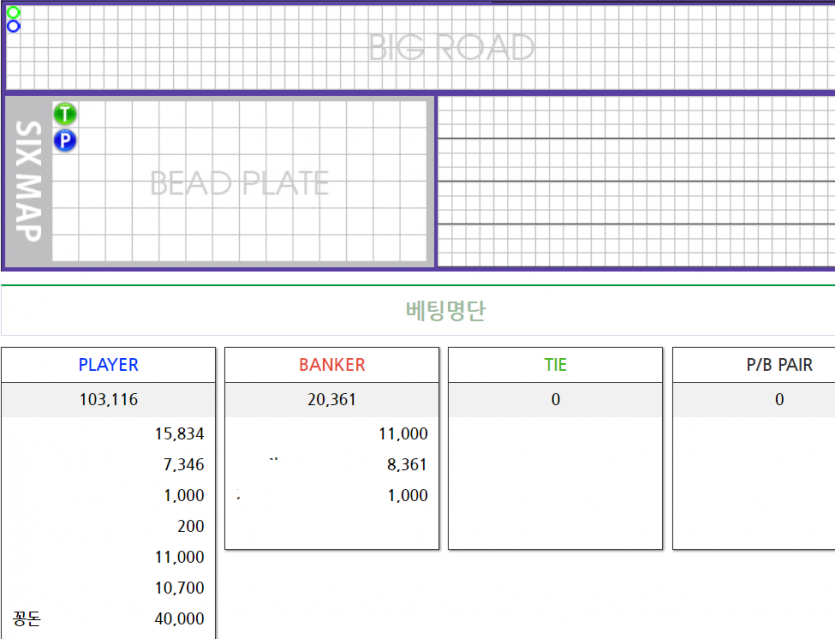The image size is (835, 639).
Task: Click Player bet 11,000
Action: pos(179,557)
